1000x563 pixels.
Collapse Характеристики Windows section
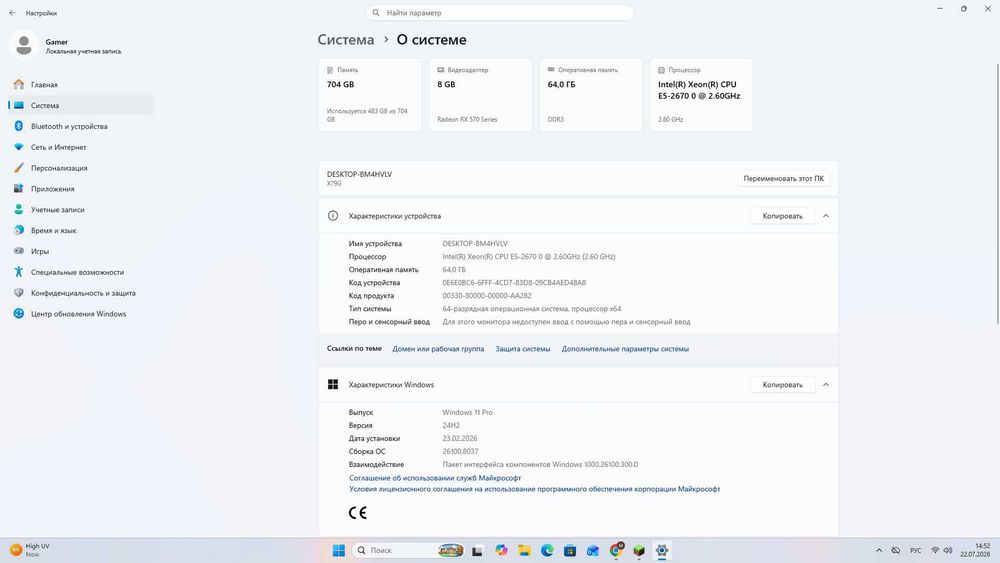(x=826, y=385)
